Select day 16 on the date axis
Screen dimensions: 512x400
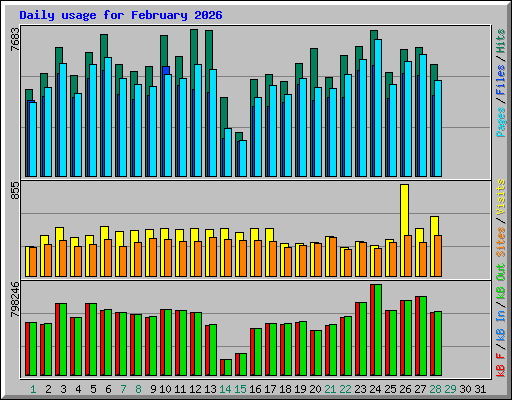point(255,389)
